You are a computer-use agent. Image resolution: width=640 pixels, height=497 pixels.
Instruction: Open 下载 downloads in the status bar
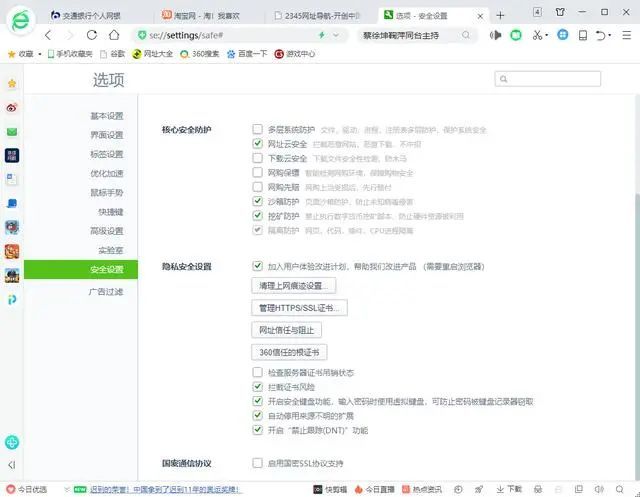pyautogui.click(x=509, y=489)
